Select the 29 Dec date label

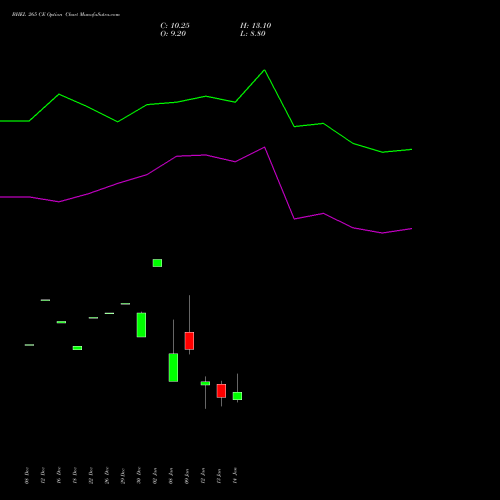pyautogui.click(x=123, y=476)
